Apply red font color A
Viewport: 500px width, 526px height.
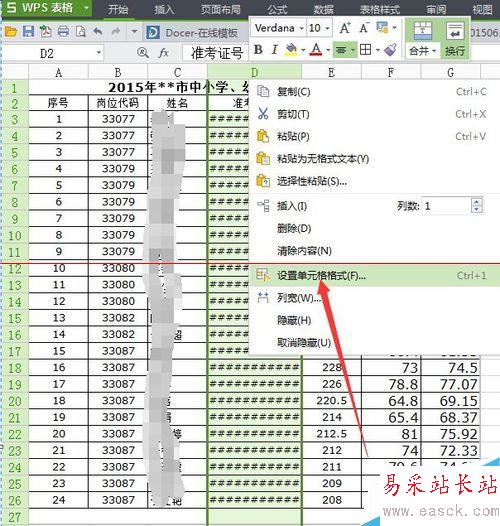click(316, 50)
